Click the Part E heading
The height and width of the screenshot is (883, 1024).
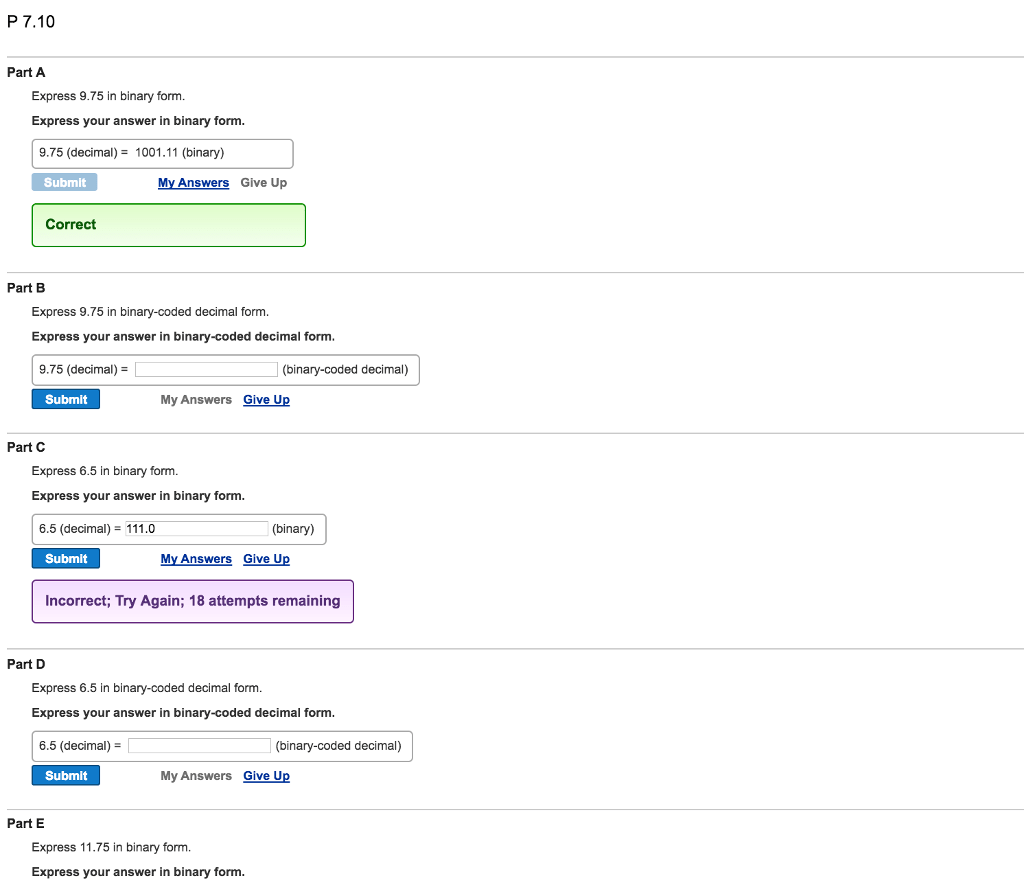26,824
